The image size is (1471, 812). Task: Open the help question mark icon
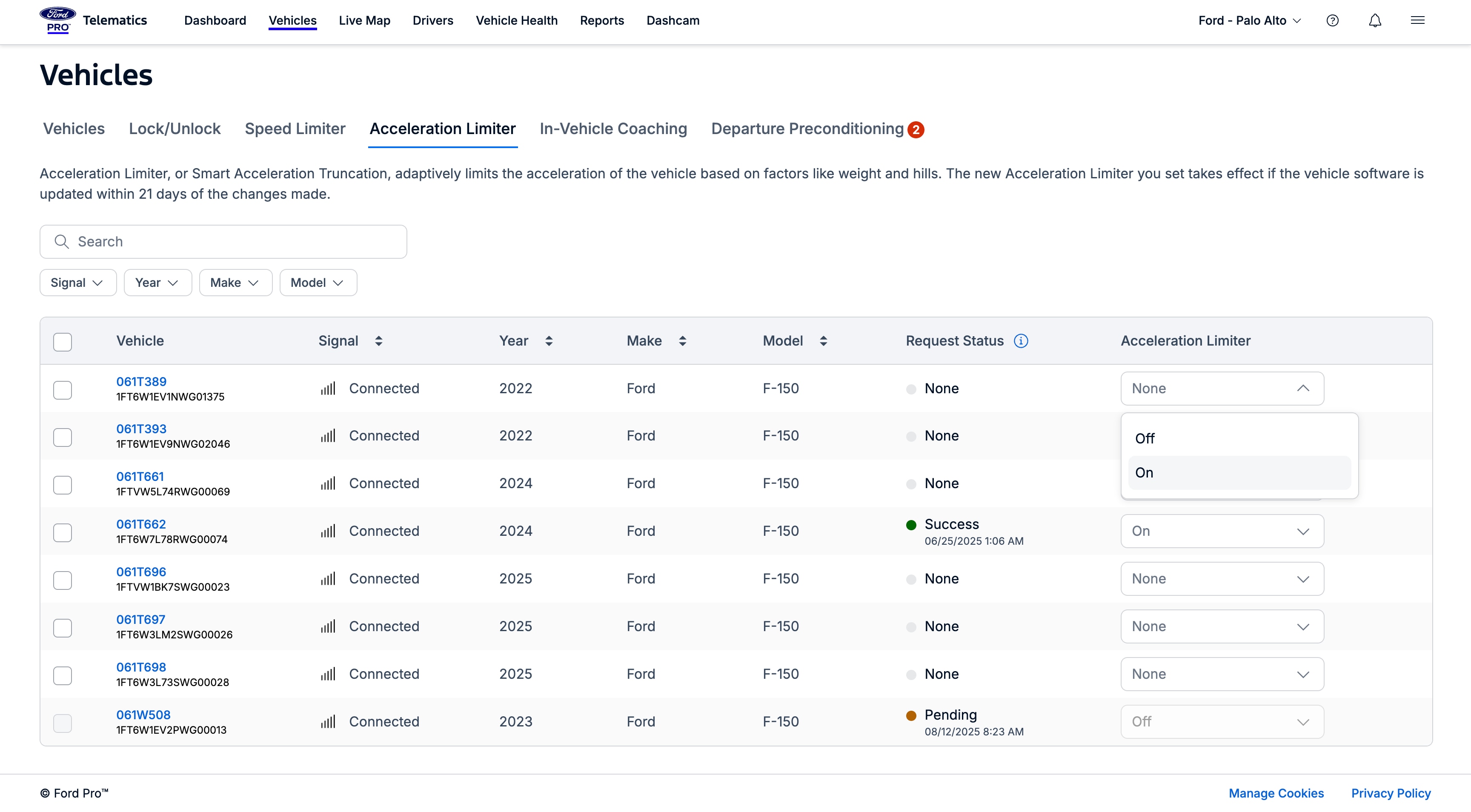click(1332, 20)
